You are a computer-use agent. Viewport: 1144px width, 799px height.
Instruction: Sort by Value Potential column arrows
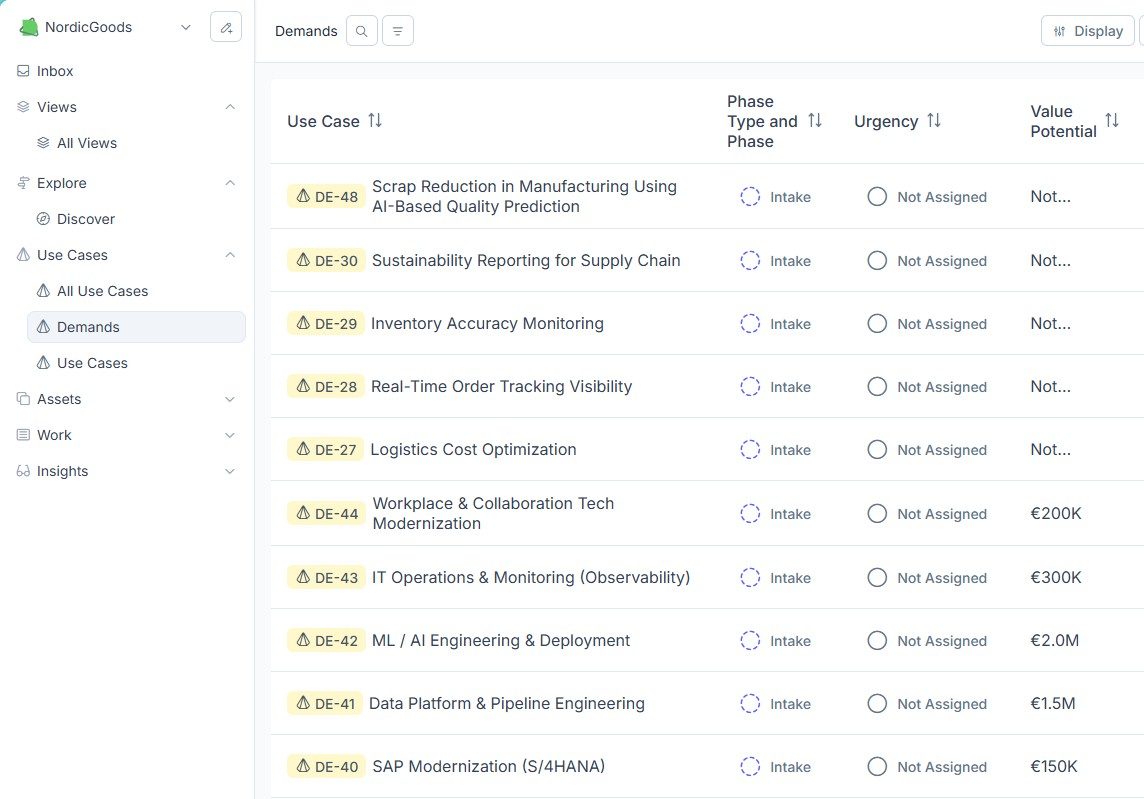pyautogui.click(x=1112, y=120)
